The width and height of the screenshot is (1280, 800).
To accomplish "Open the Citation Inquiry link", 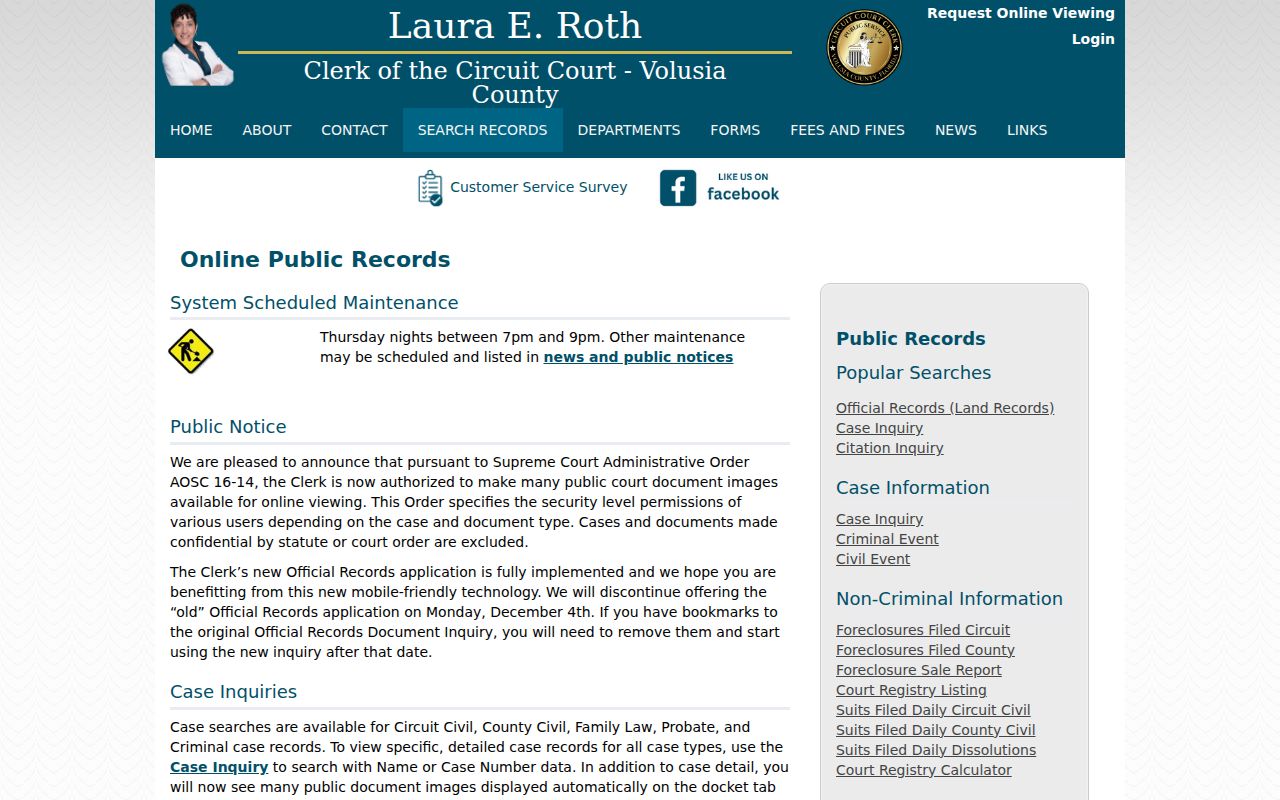I will pyautogui.click(x=890, y=448).
